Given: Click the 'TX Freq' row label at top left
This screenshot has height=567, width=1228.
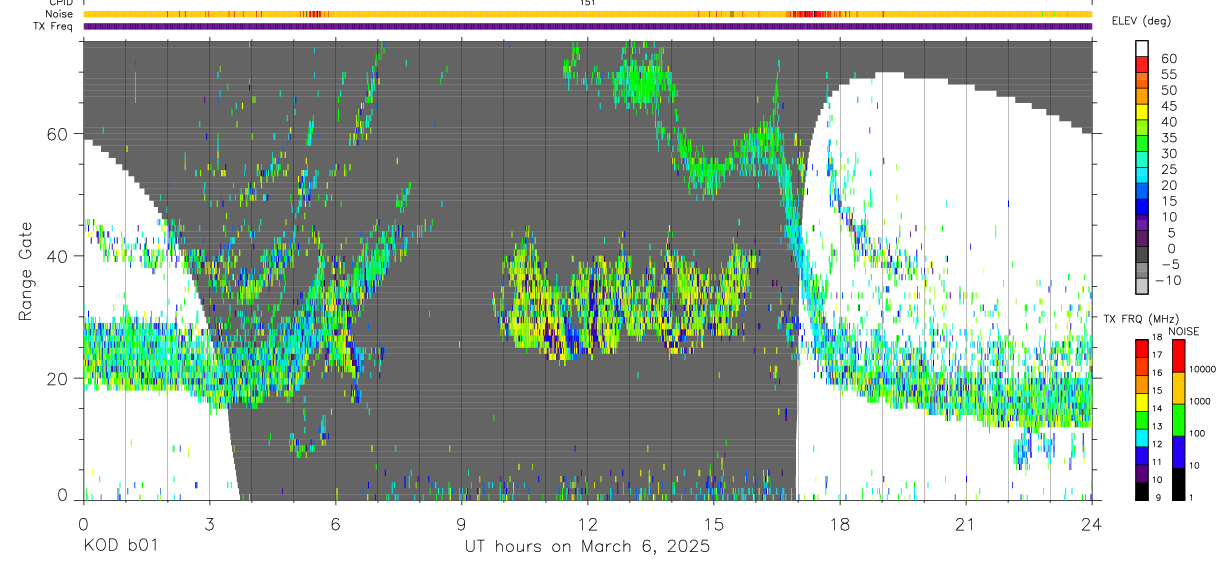Looking at the screenshot, I should pos(54,26).
